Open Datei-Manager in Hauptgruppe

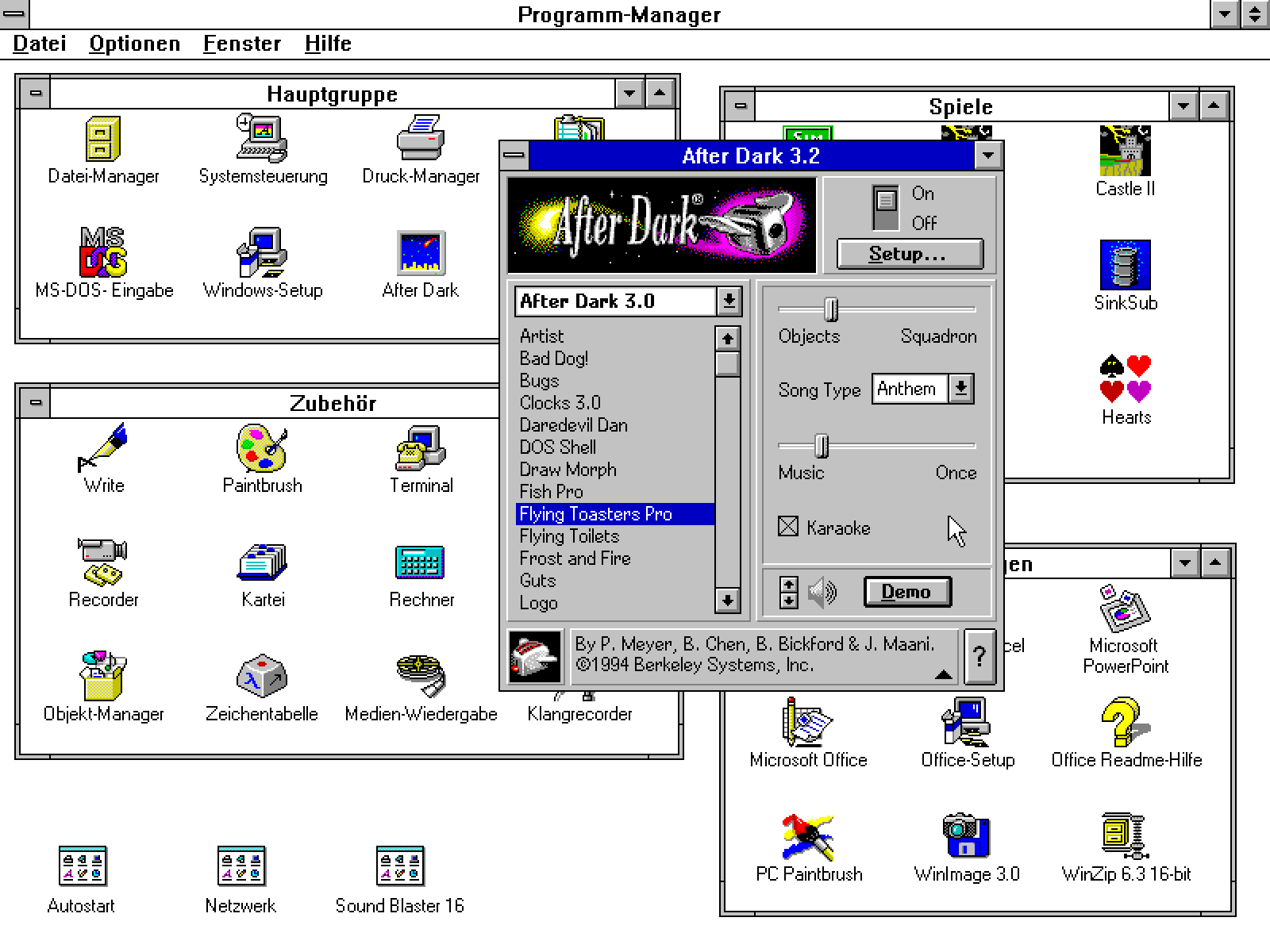coord(103,140)
